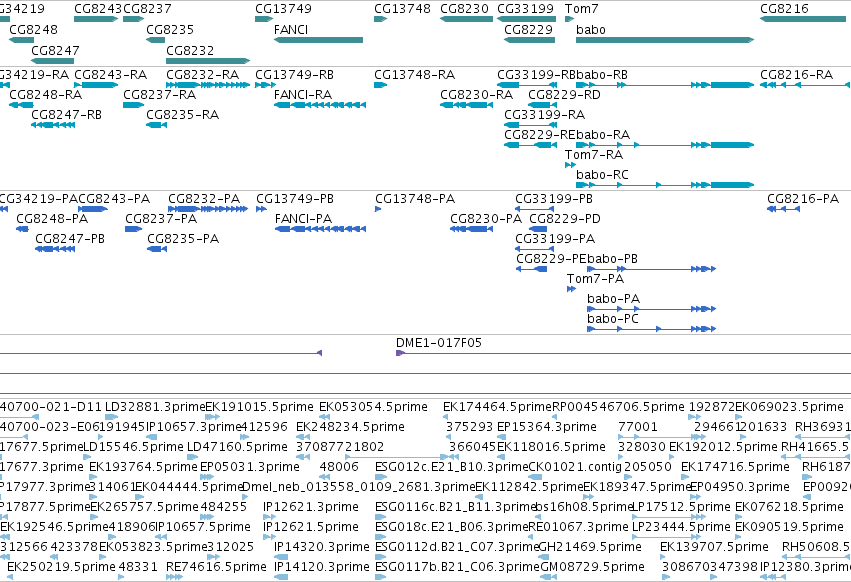Select EST IP14320.3prime
This screenshot has width=851, height=582.
pos(322,547)
